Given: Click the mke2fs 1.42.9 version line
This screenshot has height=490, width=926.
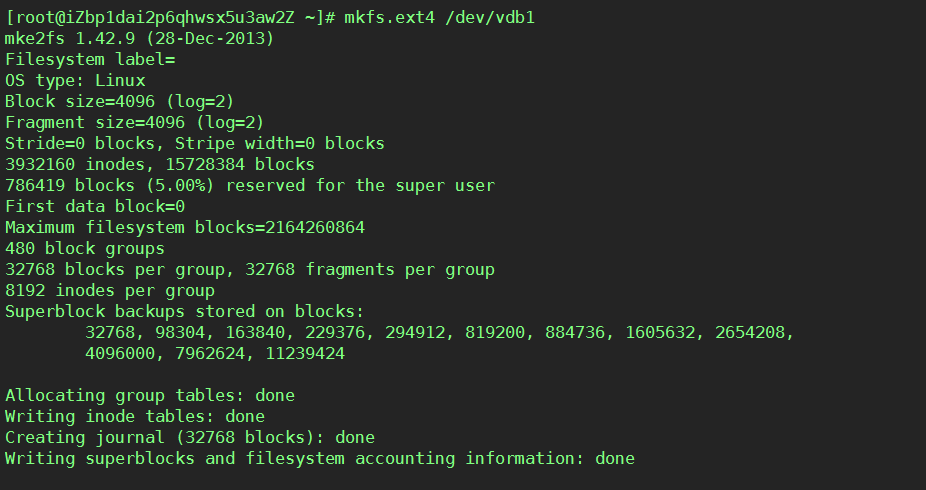Looking at the screenshot, I should (139, 38).
